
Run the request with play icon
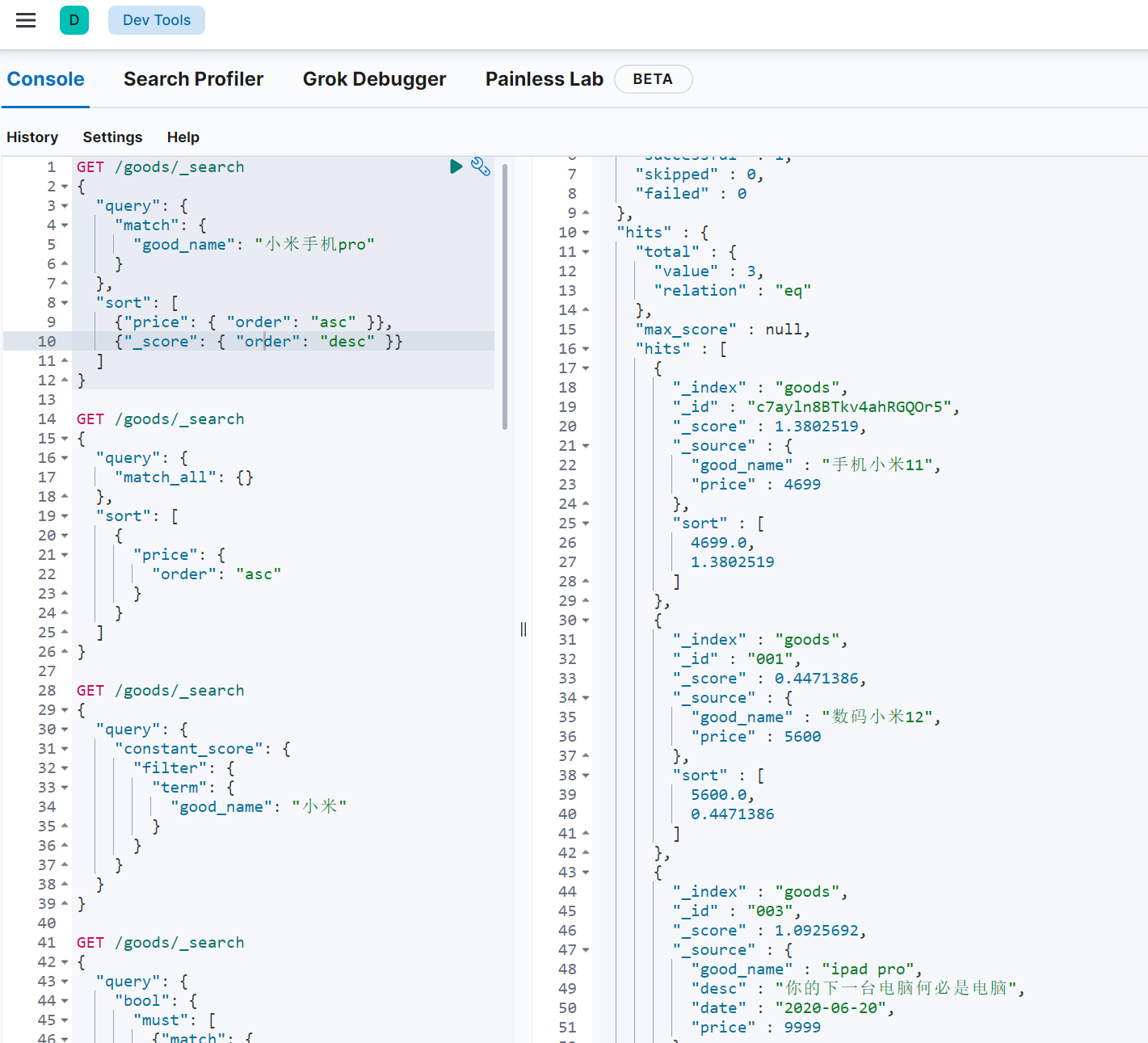[x=456, y=166]
